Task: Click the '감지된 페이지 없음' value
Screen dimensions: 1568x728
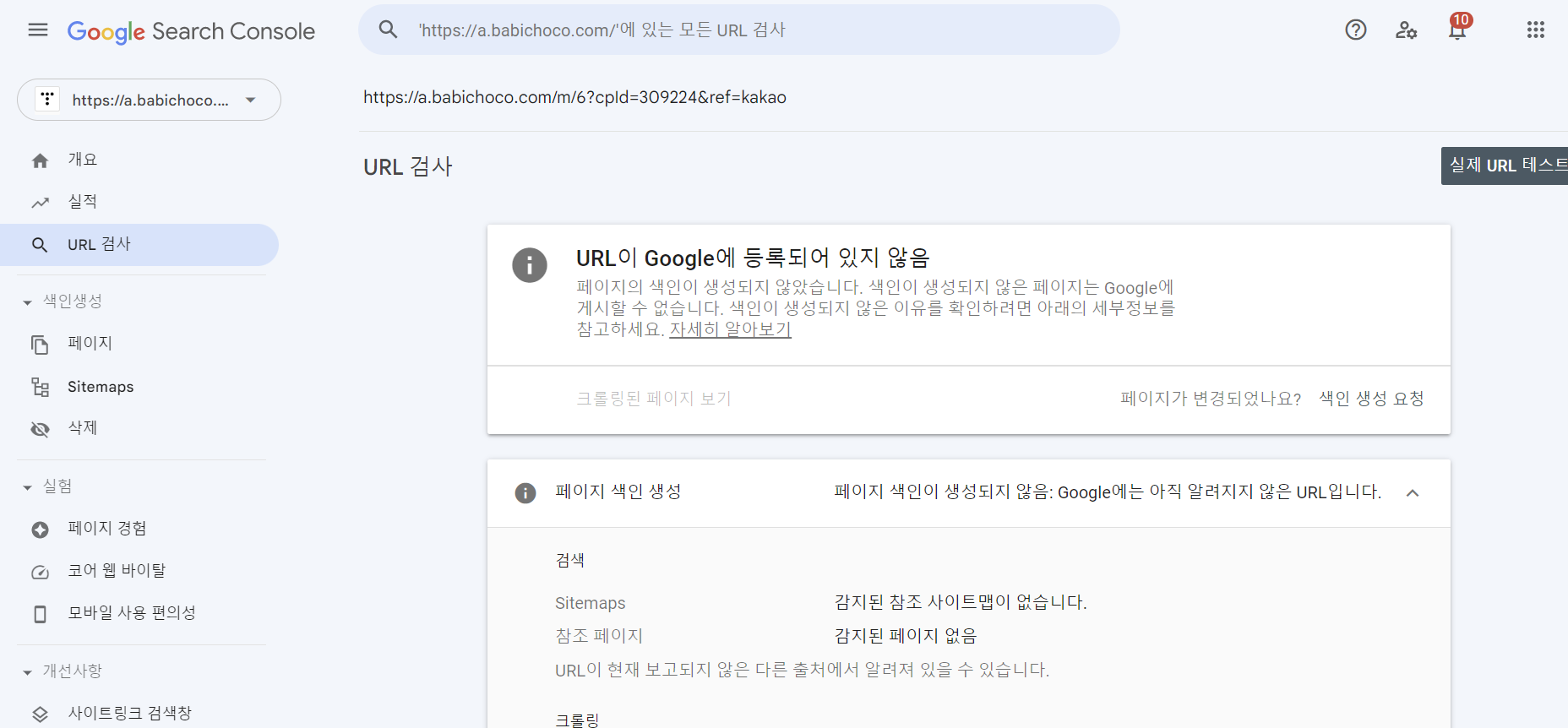Action: pyautogui.click(x=906, y=636)
